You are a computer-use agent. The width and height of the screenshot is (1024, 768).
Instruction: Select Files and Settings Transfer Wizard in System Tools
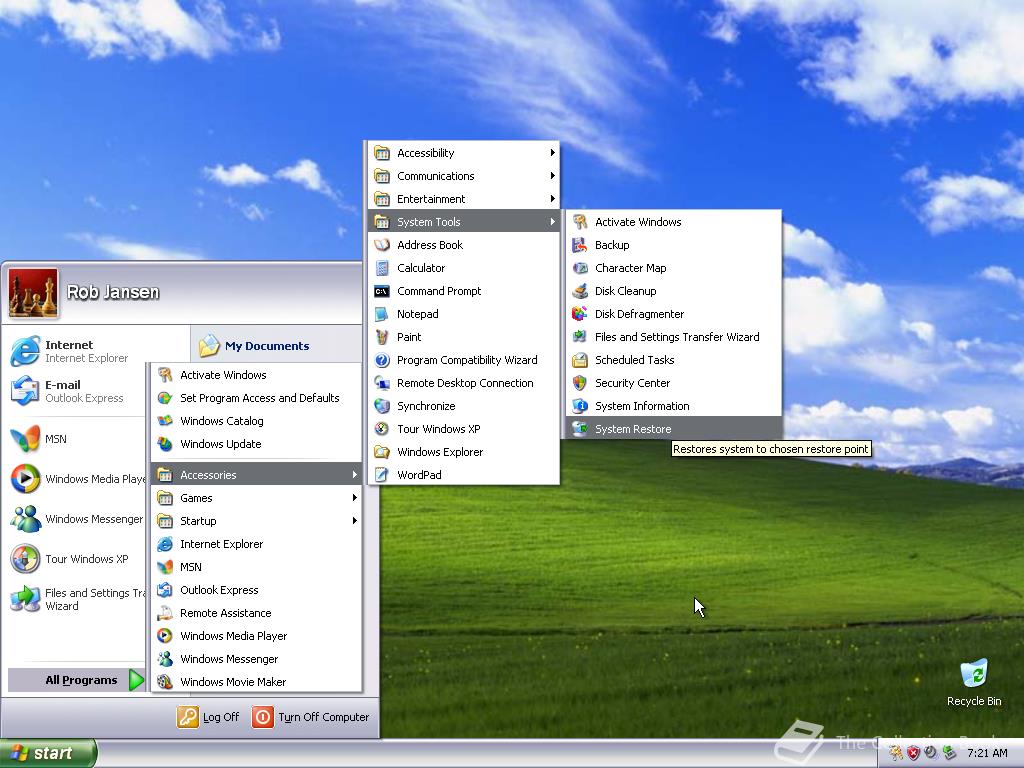(x=673, y=337)
